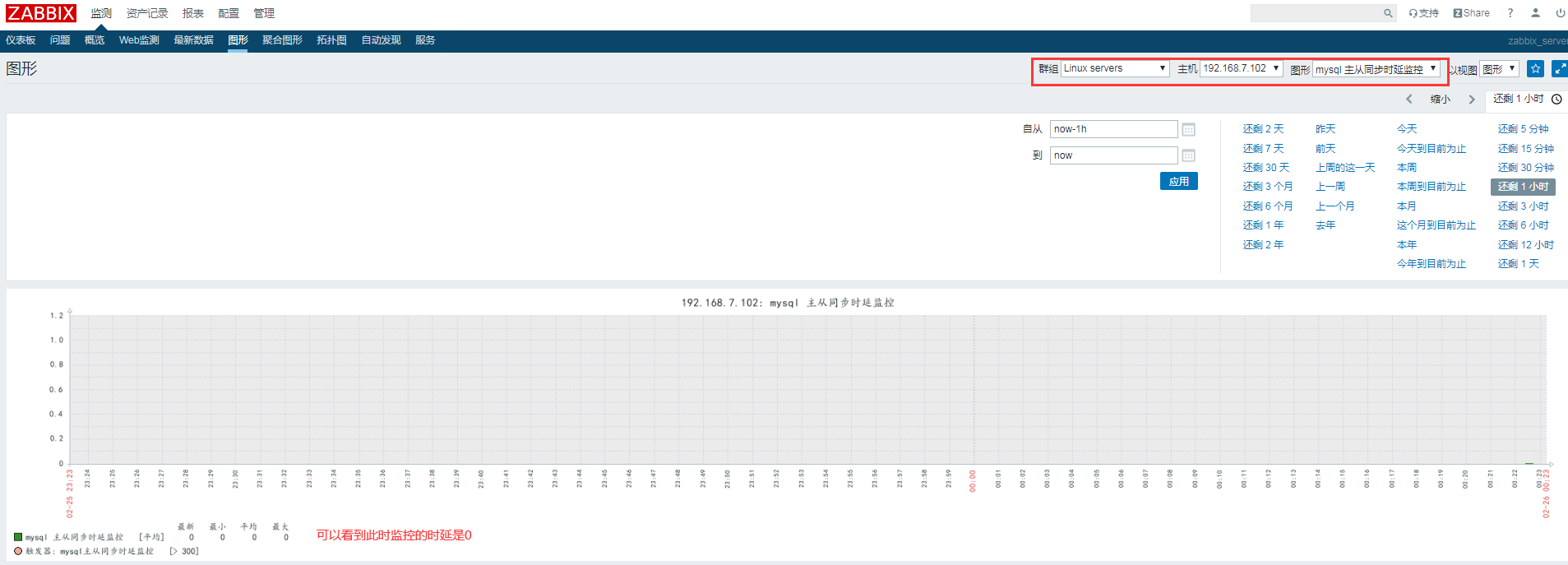Open the 监测 top menu
This screenshot has width=1568, height=565.
[x=101, y=13]
